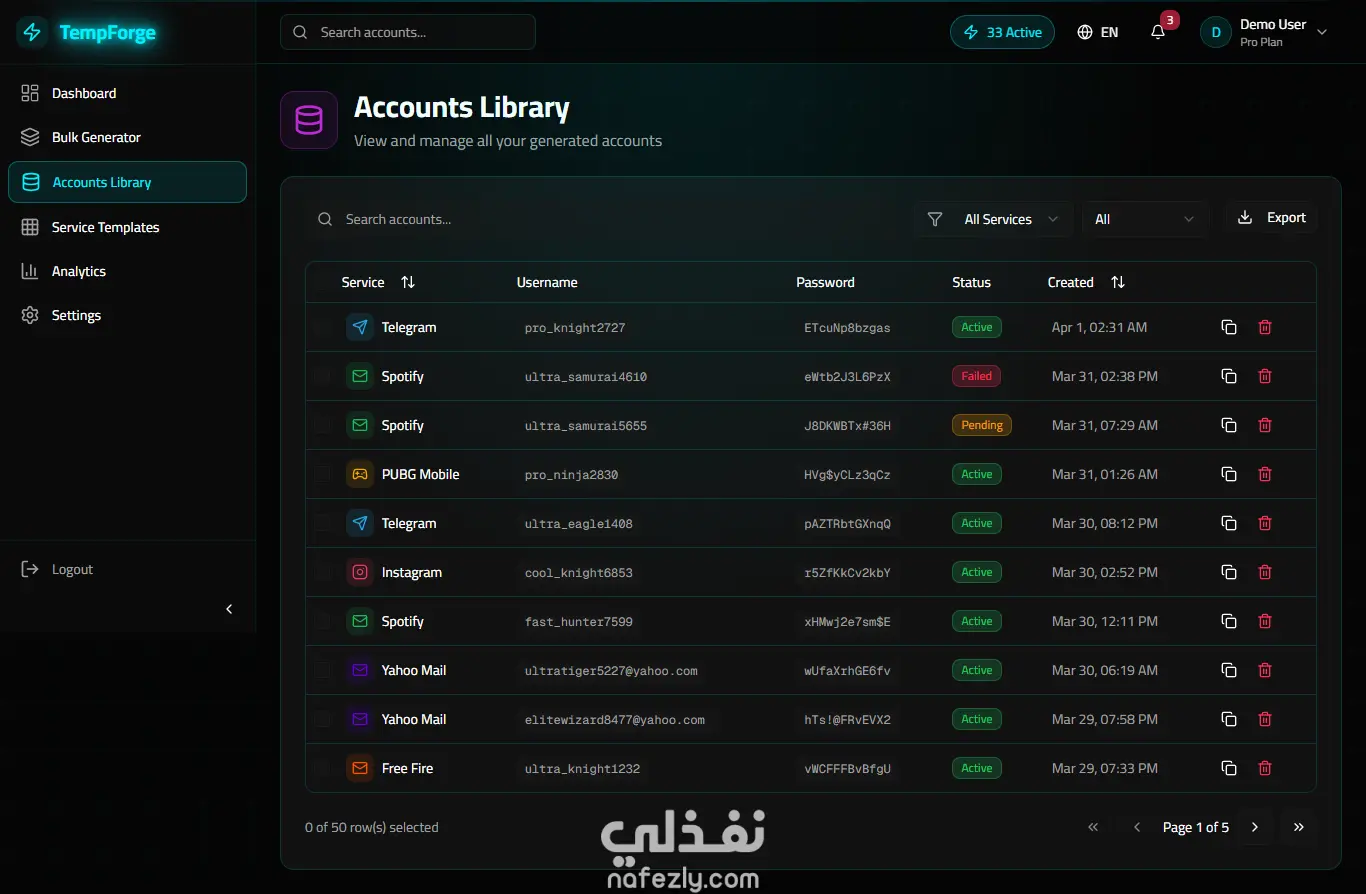Viewport: 1366px width, 894px height.
Task: Click the Page 1 of 5 label
Action: [1196, 827]
